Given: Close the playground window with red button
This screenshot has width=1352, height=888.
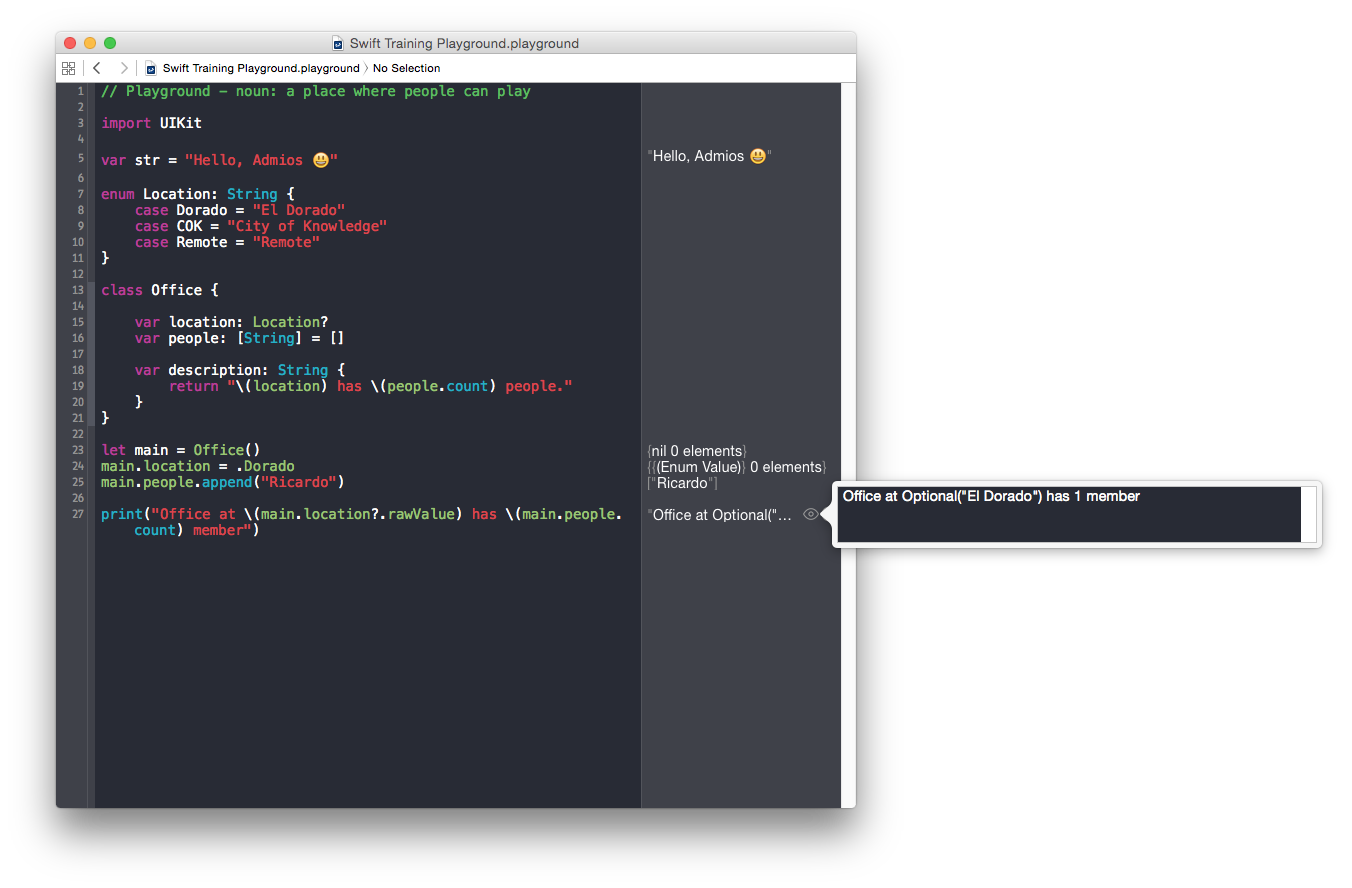Looking at the screenshot, I should [70, 43].
